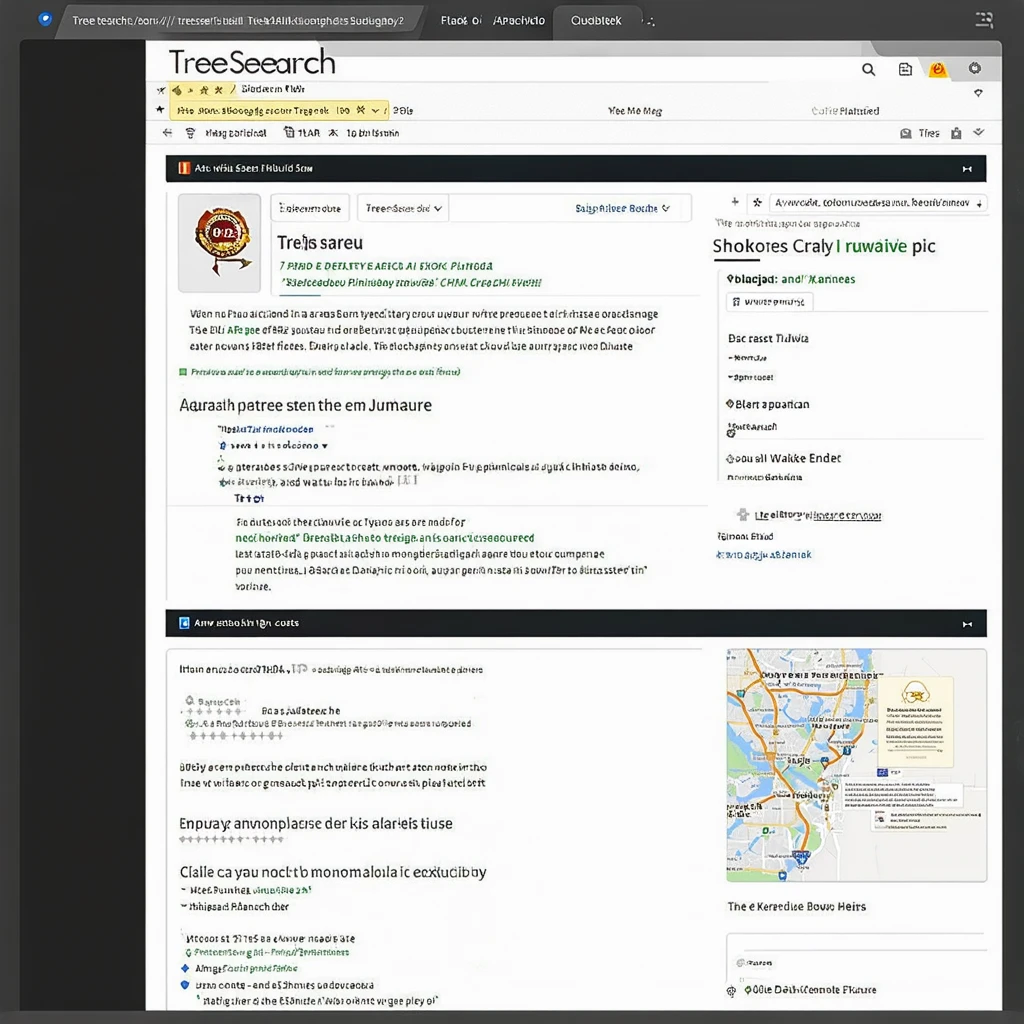Switch to the Qudbteek browser tab
Screen dimensions: 1024x1024
[597, 21]
